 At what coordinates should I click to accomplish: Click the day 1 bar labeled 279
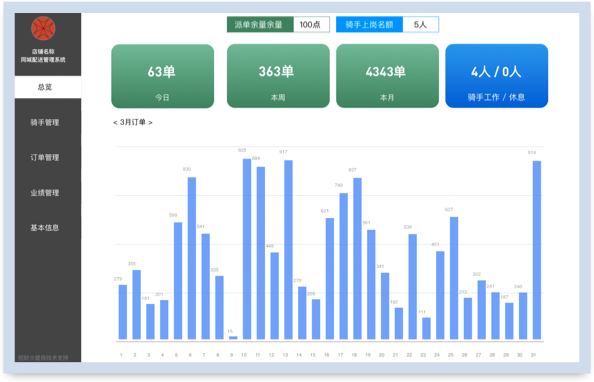[123, 312]
